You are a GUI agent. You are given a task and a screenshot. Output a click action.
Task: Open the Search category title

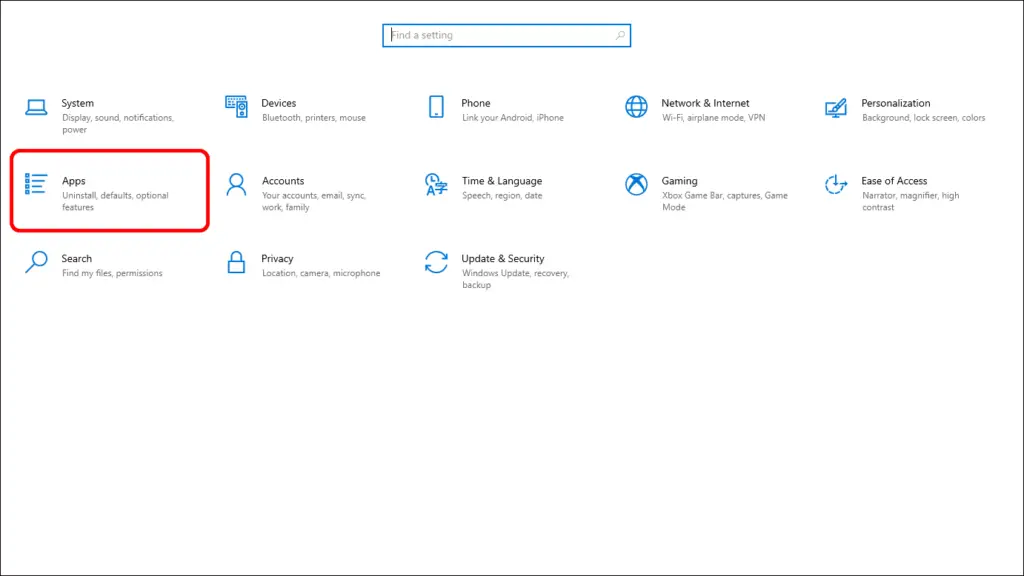76,259
